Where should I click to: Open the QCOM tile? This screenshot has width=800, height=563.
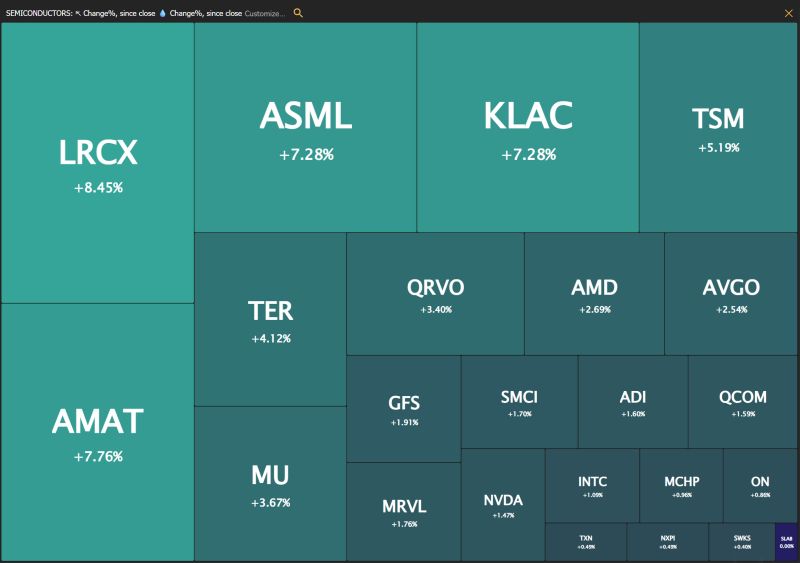click(x=743, y=402)
